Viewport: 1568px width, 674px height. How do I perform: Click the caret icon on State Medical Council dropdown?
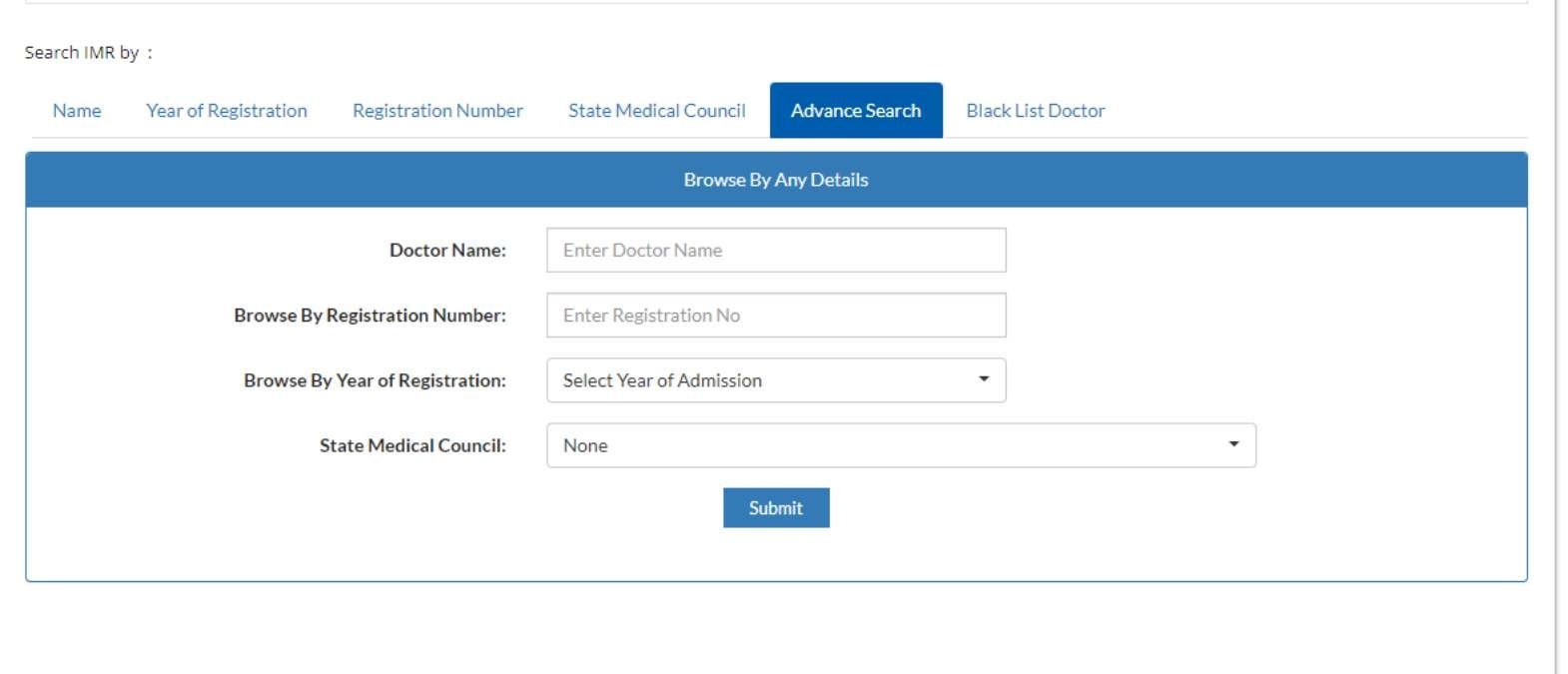coord(1233,444)
